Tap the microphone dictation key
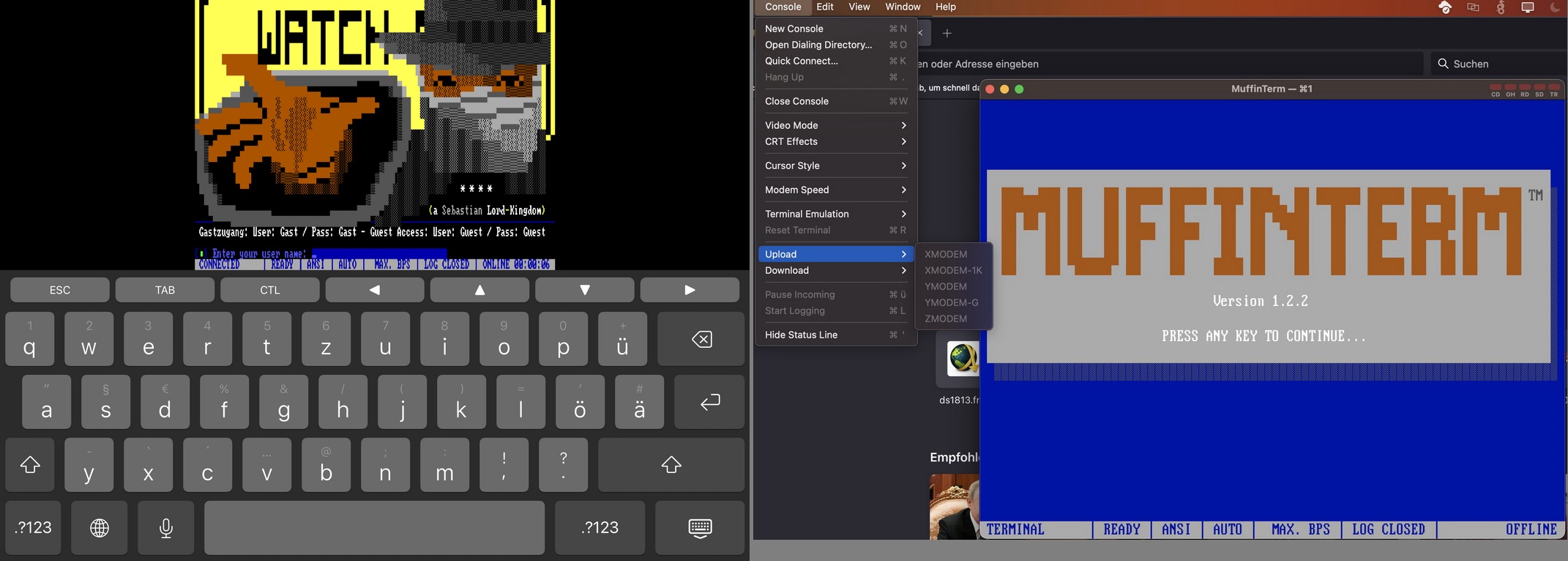 click(166, 528)
